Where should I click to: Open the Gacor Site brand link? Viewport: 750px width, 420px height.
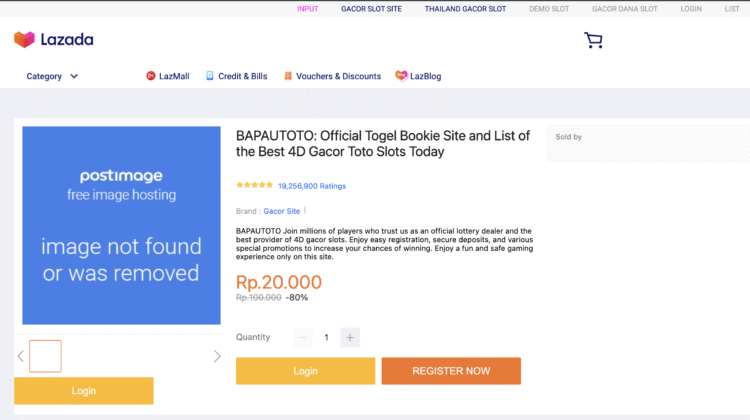[282, 211]
